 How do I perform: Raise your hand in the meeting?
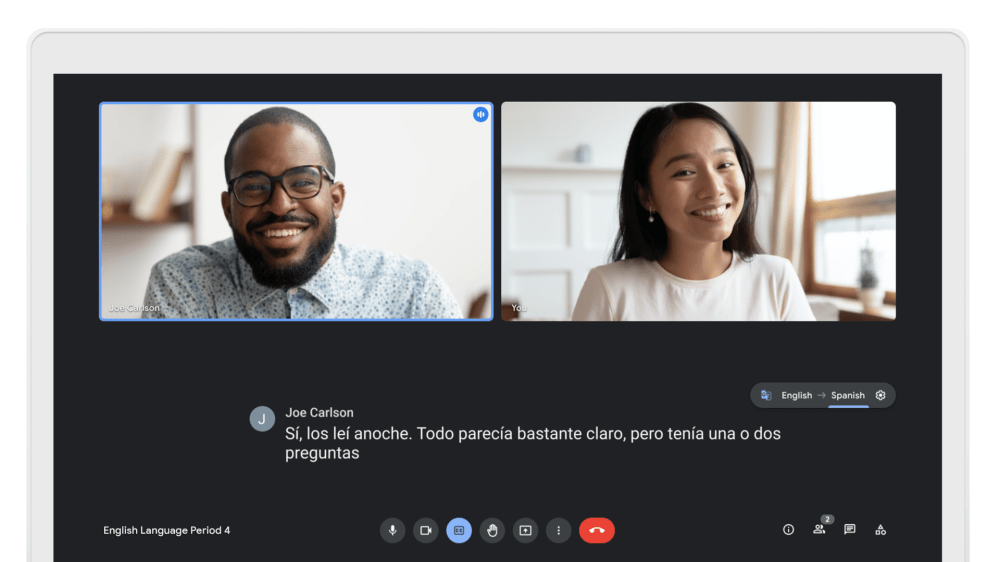coord(492,530)
